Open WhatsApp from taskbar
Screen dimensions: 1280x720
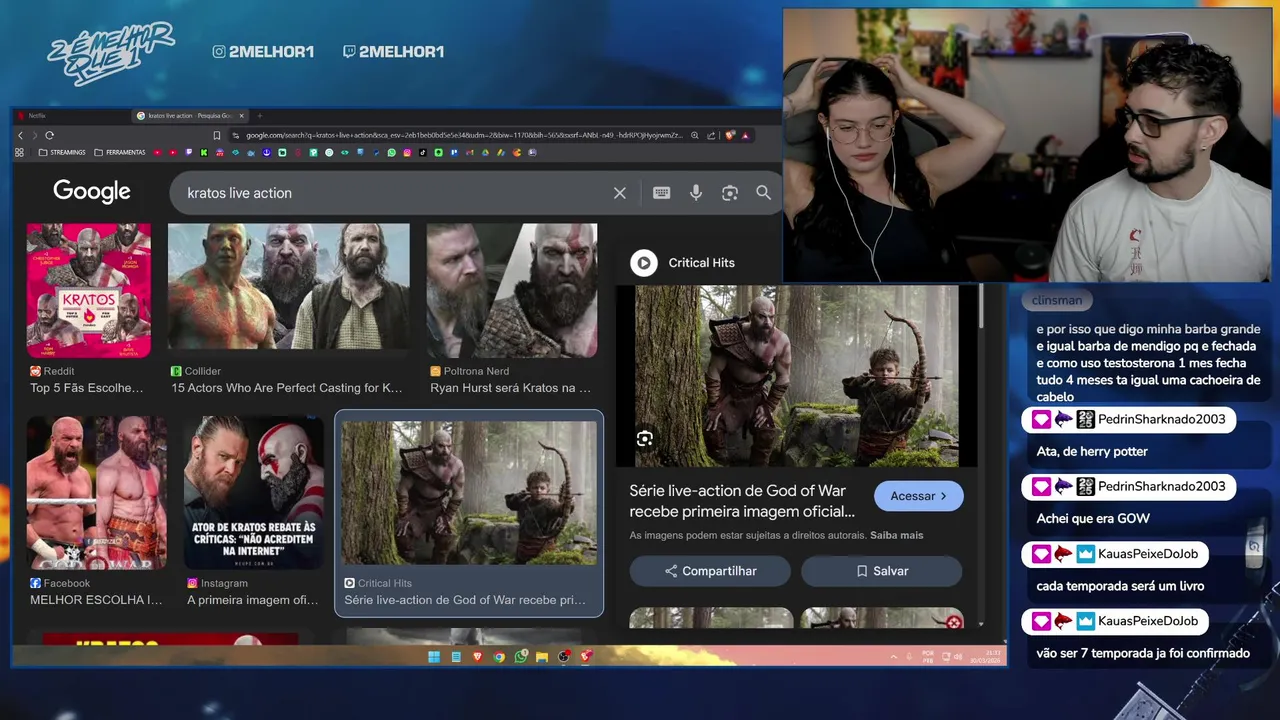521,657
